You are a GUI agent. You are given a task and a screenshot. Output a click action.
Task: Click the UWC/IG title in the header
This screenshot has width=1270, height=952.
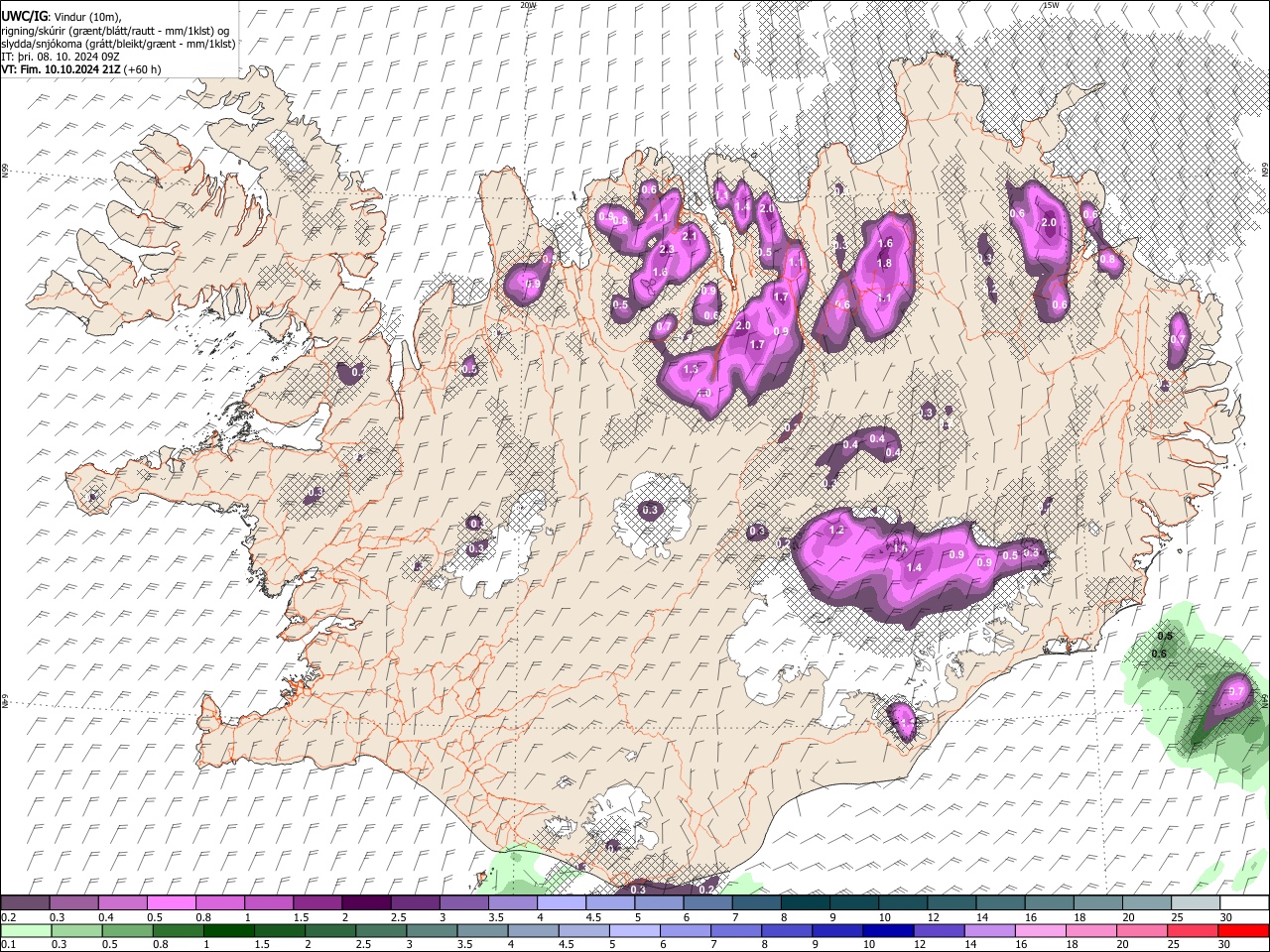(x=24, y=16)
